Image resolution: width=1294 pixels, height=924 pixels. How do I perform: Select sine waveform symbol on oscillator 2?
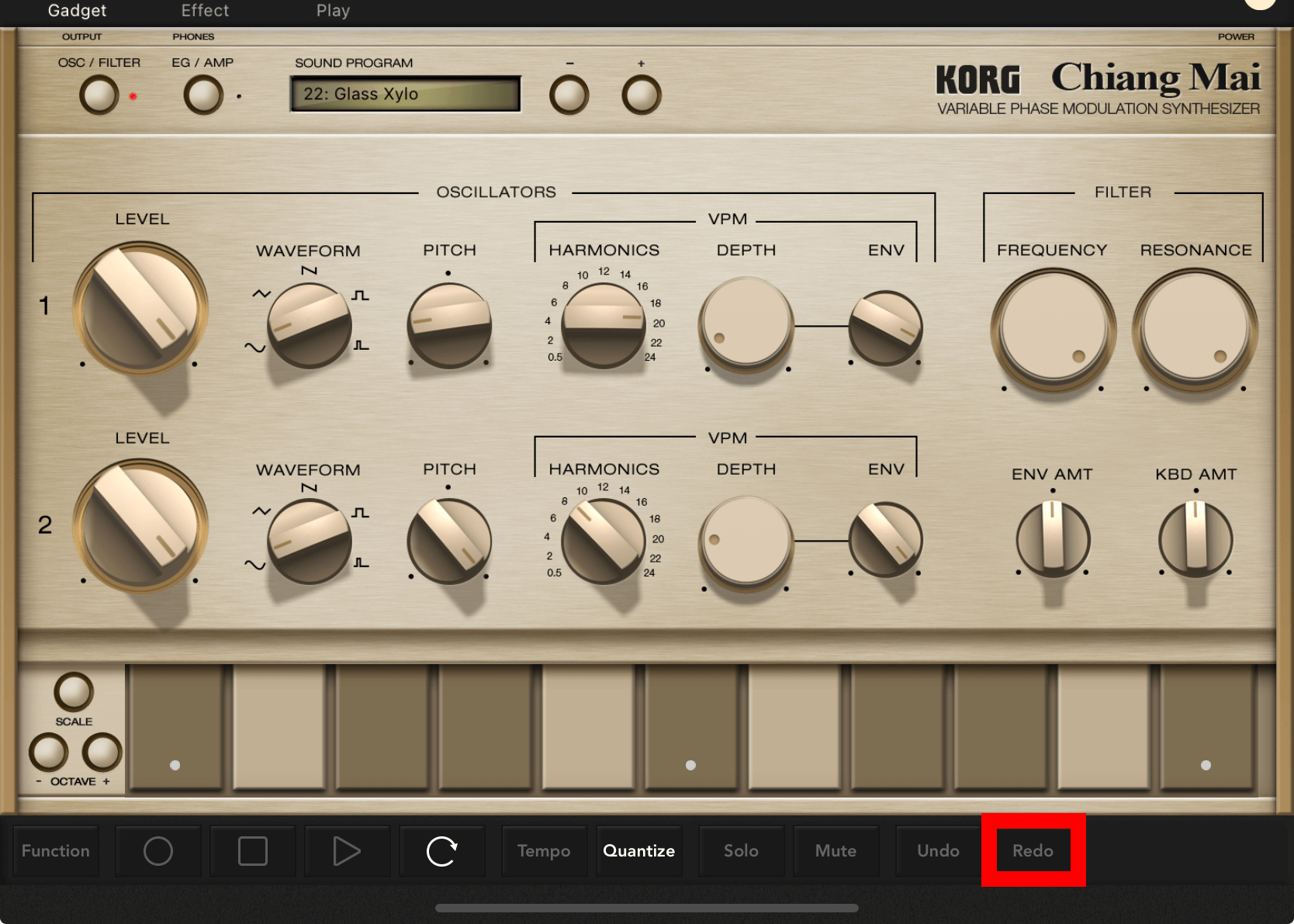pos(254,564)
